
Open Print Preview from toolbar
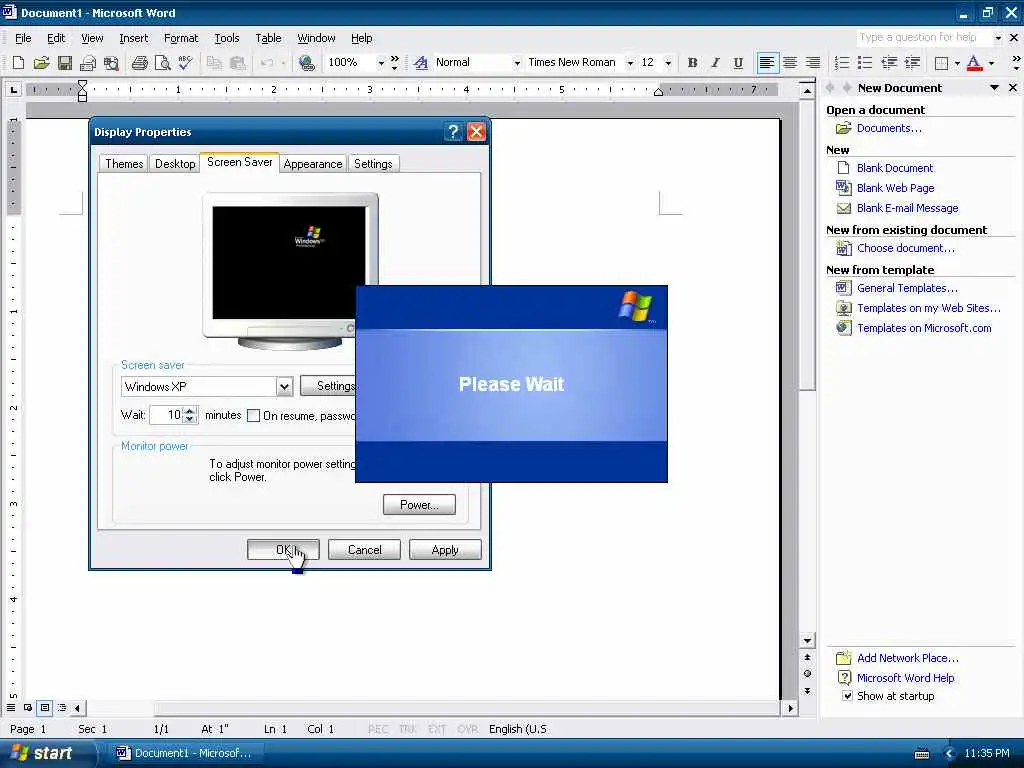162,63
